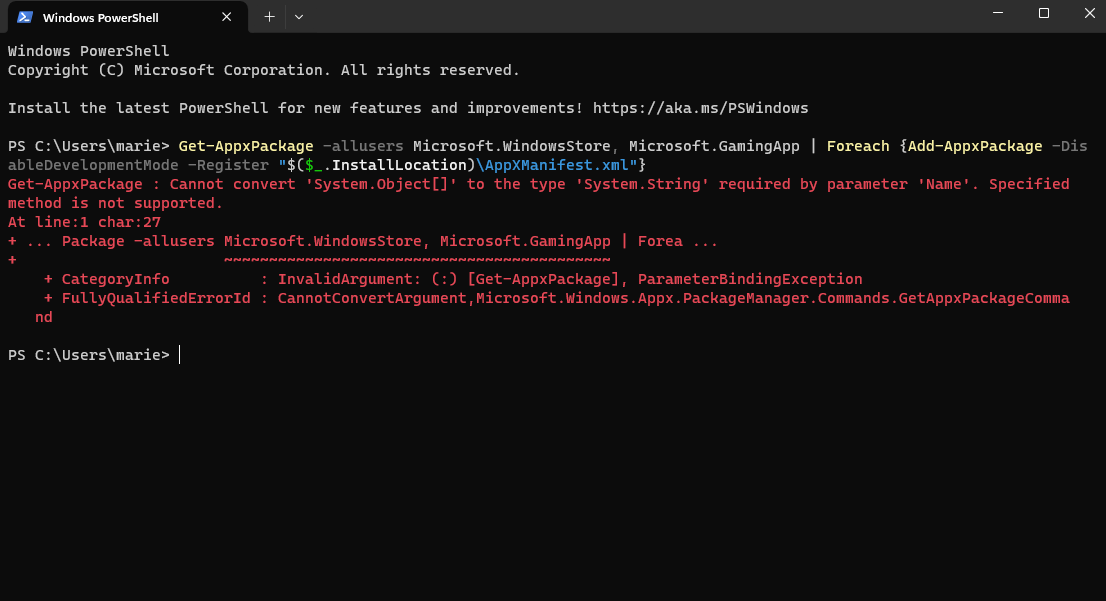This screenshot has width=1106, height=601.
Task: Click Microsoft.WindowsStore in the typed command
Action: tap(511, 146)
